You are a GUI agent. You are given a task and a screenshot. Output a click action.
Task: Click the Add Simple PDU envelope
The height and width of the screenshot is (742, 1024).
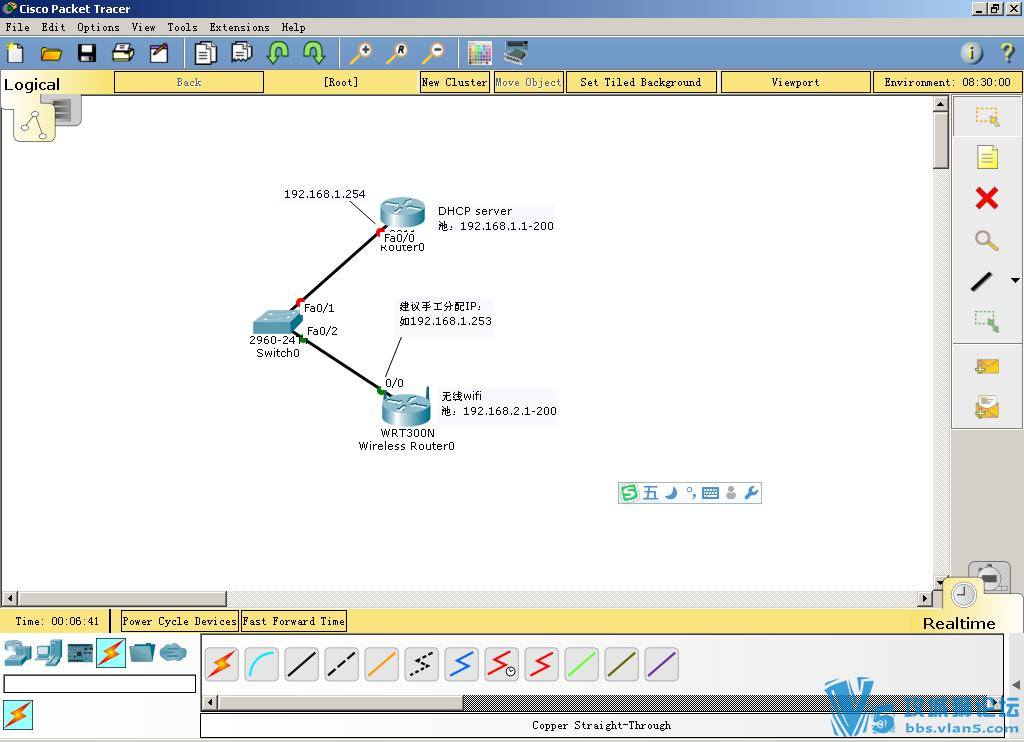point(986,366)
